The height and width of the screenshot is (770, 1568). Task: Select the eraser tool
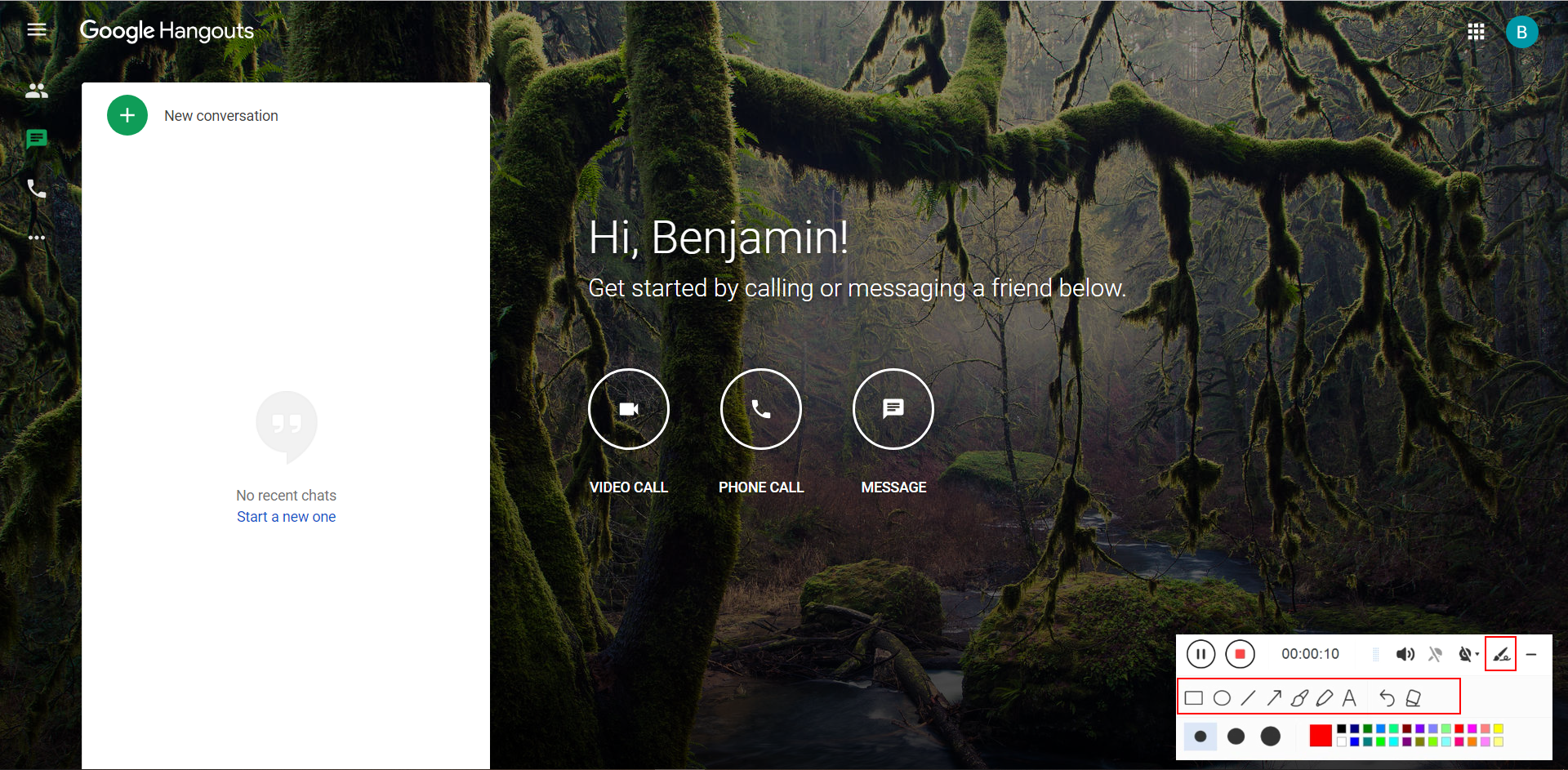pos(1413,698)
